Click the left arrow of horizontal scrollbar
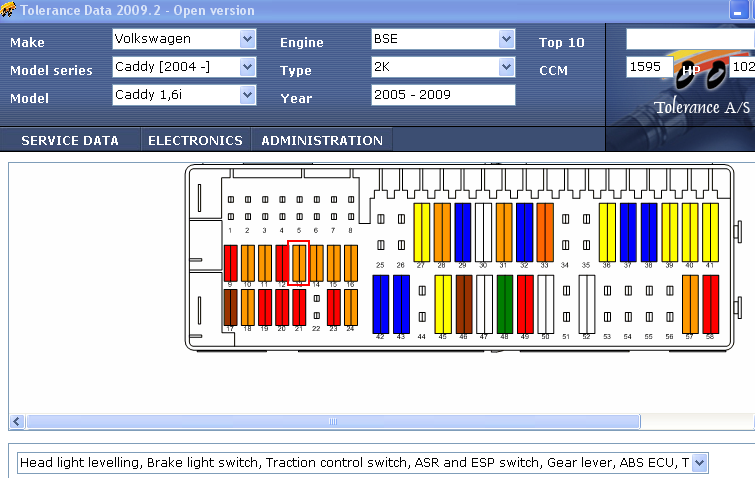The image size is (755, 480). tap(17, 422)
